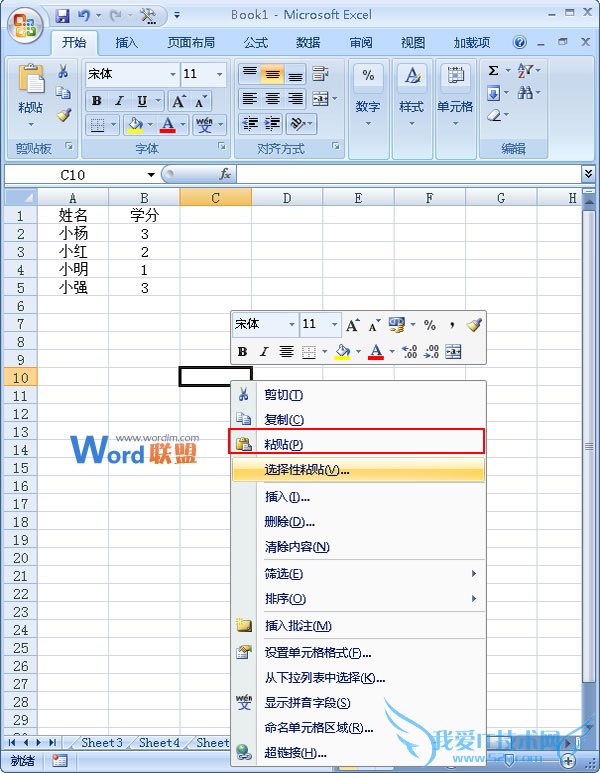
Task: Choose 超链接(H)... in the context menu
Action: [x=358, y=753]
